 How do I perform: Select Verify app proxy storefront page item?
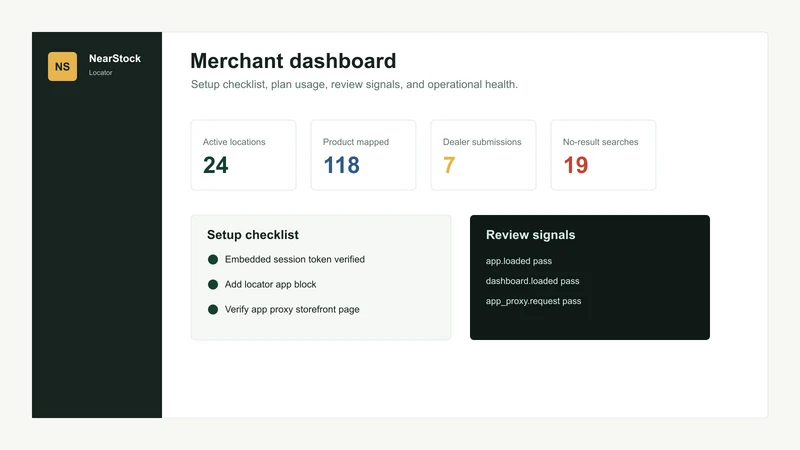(292, 309)
